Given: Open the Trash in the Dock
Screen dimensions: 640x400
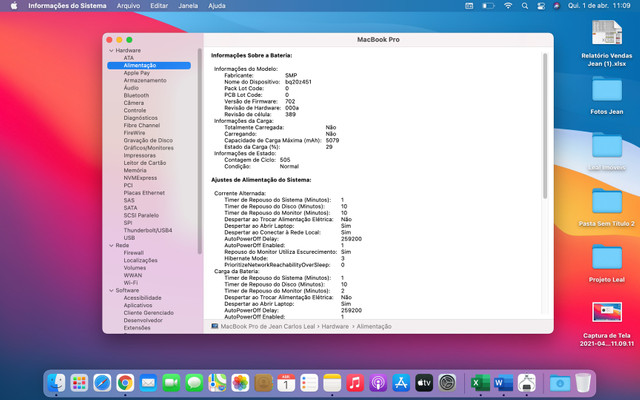Looking at the screenshot, I should click(583, 383).
